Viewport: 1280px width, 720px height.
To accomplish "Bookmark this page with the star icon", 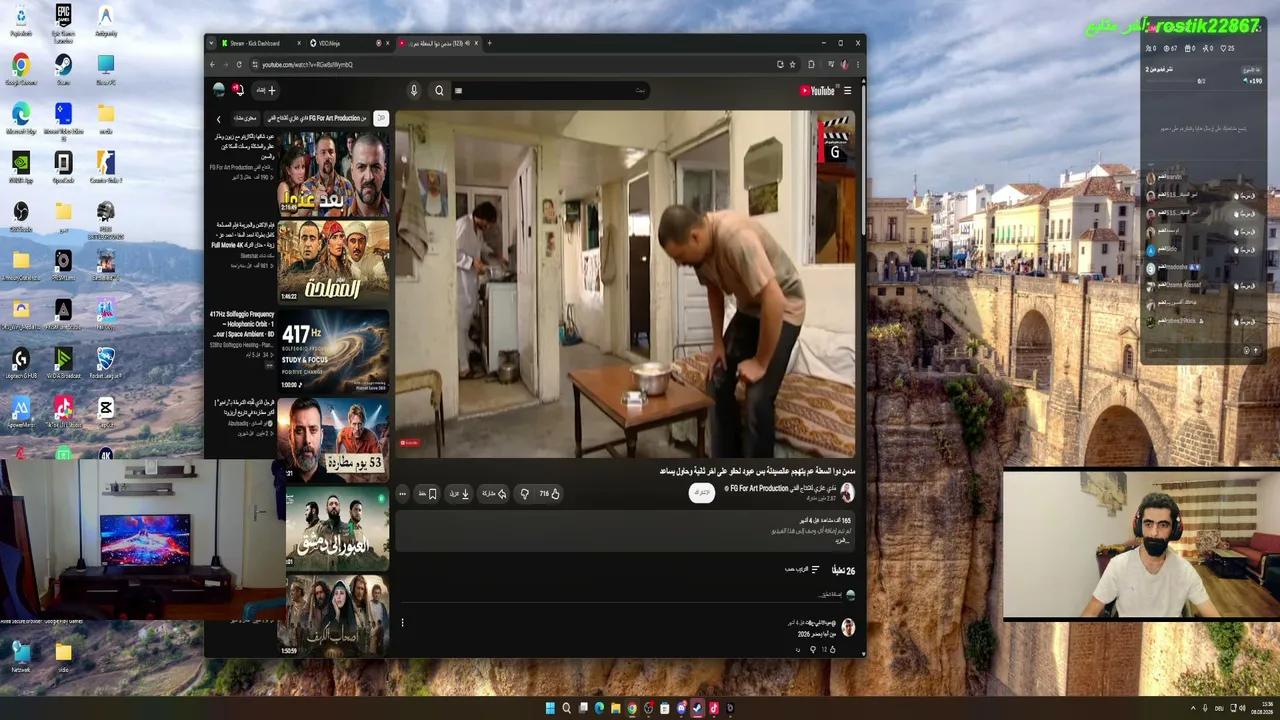I will pos(793,65).
